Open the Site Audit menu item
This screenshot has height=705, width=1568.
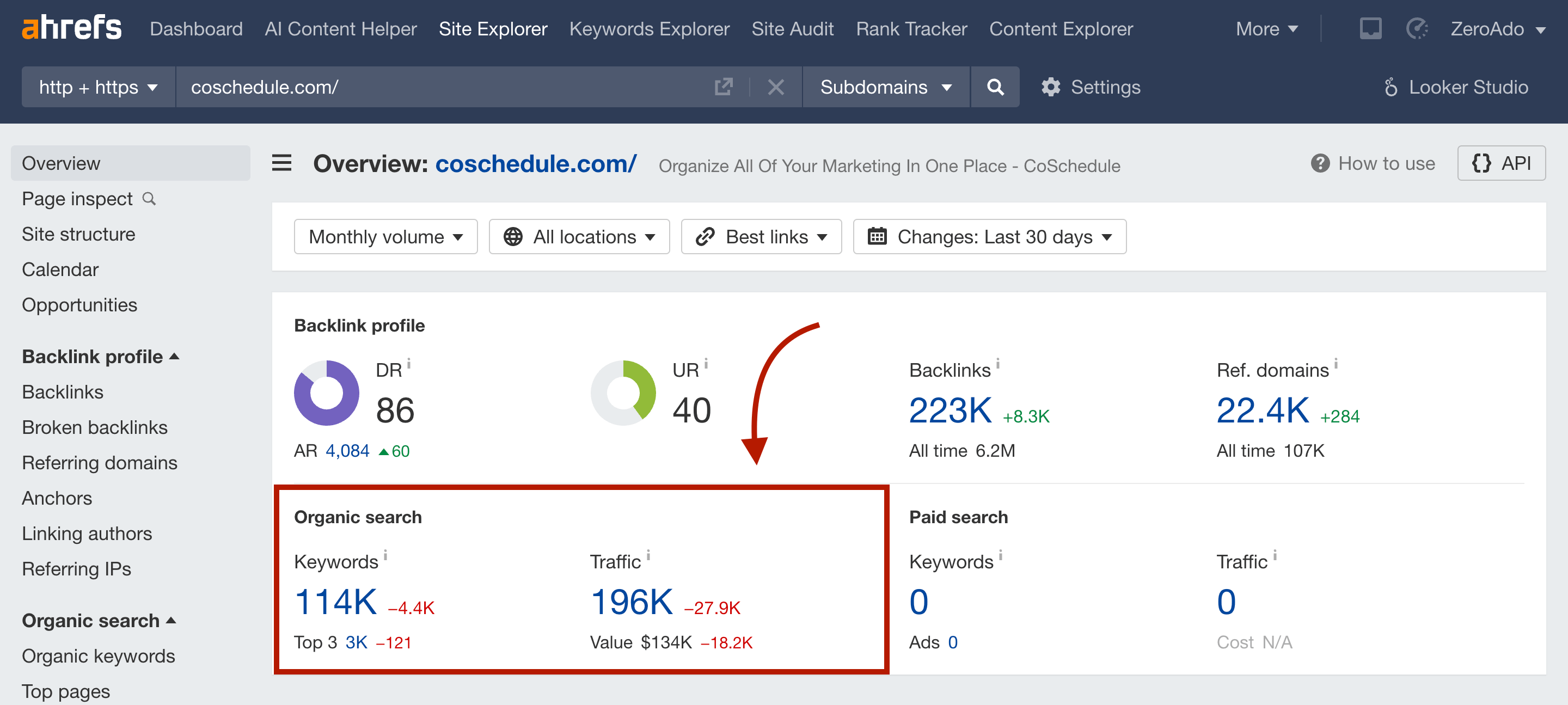pos(793,29)
